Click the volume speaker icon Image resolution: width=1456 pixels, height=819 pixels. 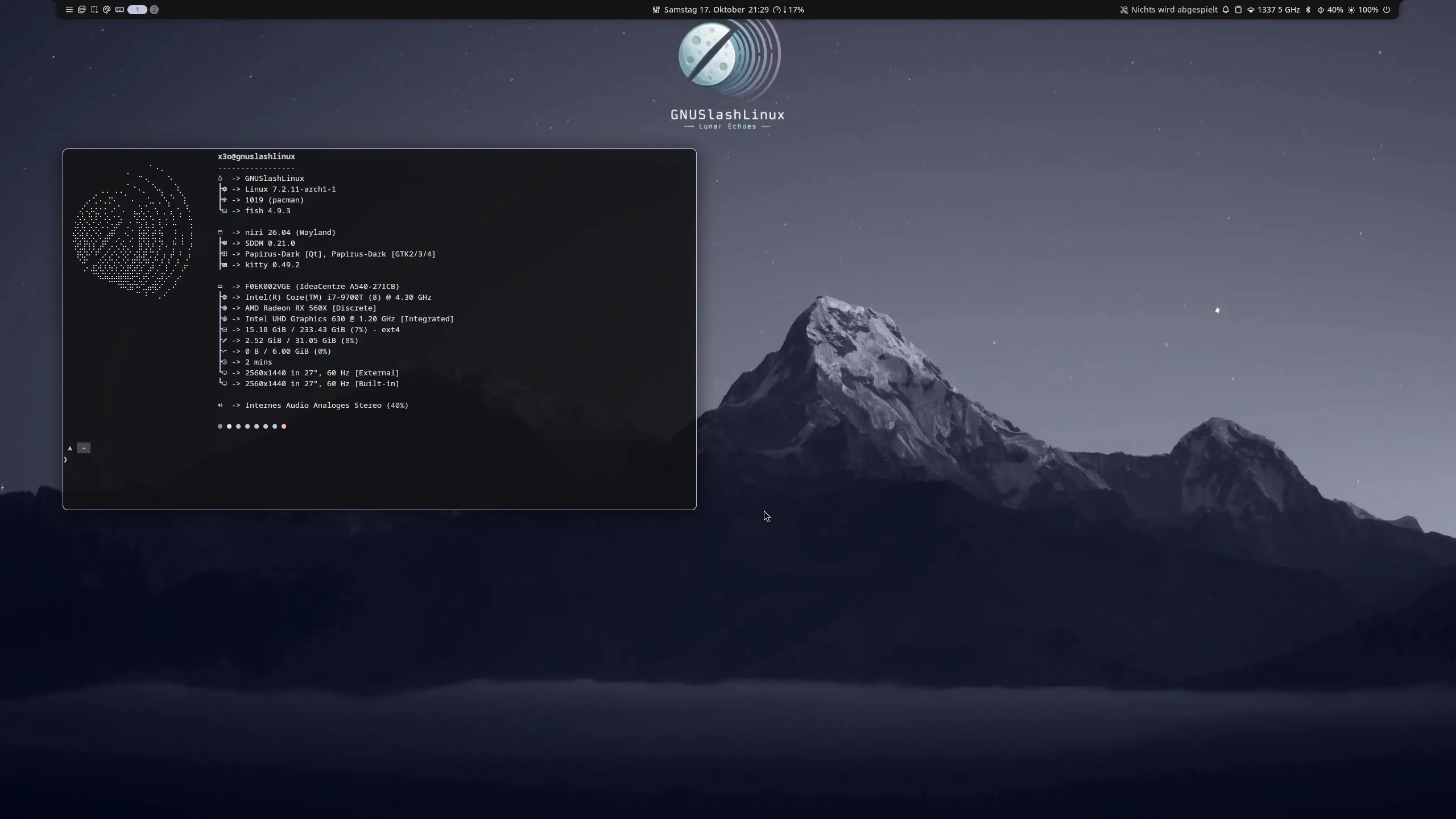tap(1321, 10)
